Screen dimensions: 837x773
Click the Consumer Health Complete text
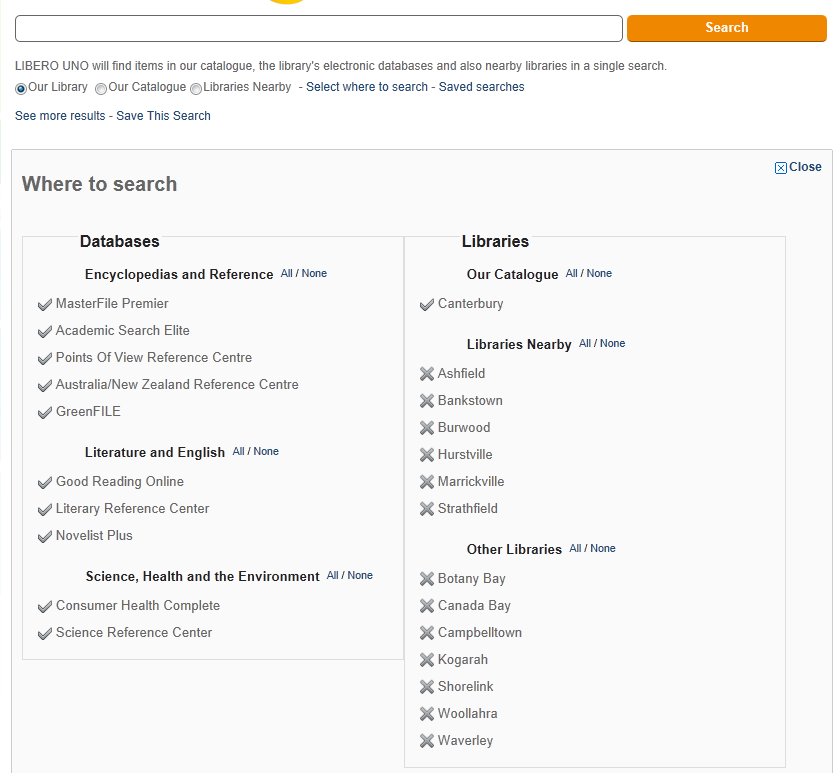point(138,605)
